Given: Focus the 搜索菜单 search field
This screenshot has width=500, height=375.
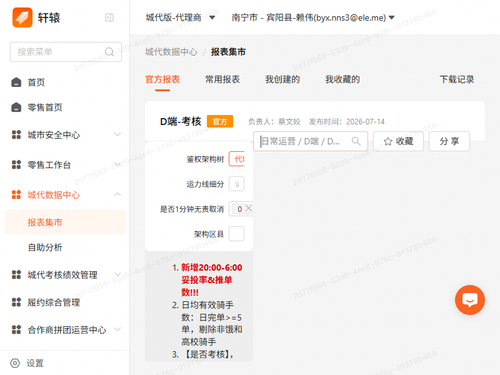Looking at the screenshot, I should pos(66,52).
